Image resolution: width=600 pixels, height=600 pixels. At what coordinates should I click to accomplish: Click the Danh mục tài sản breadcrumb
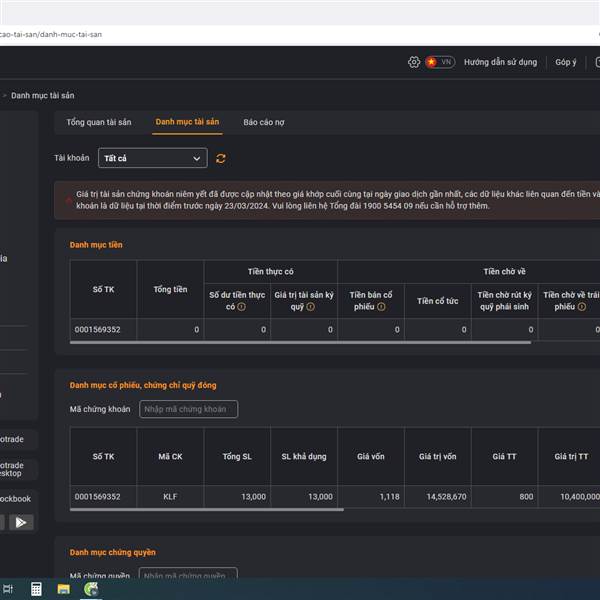[x=42, y=95]
